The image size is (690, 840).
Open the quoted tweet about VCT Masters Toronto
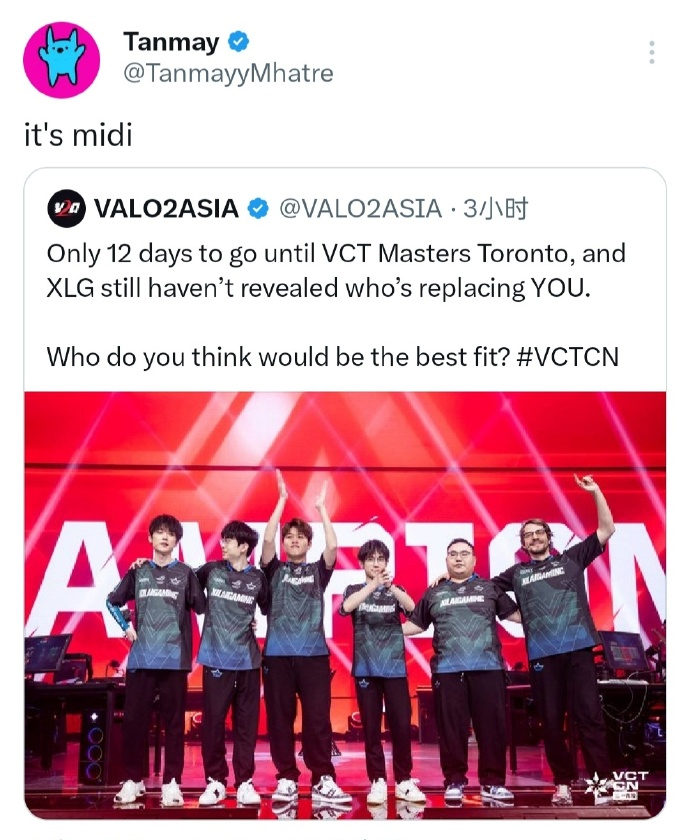(345, 493)
